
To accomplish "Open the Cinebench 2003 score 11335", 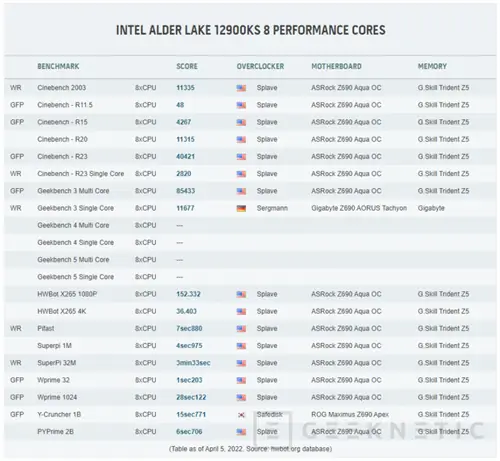I will click(185, 88).
